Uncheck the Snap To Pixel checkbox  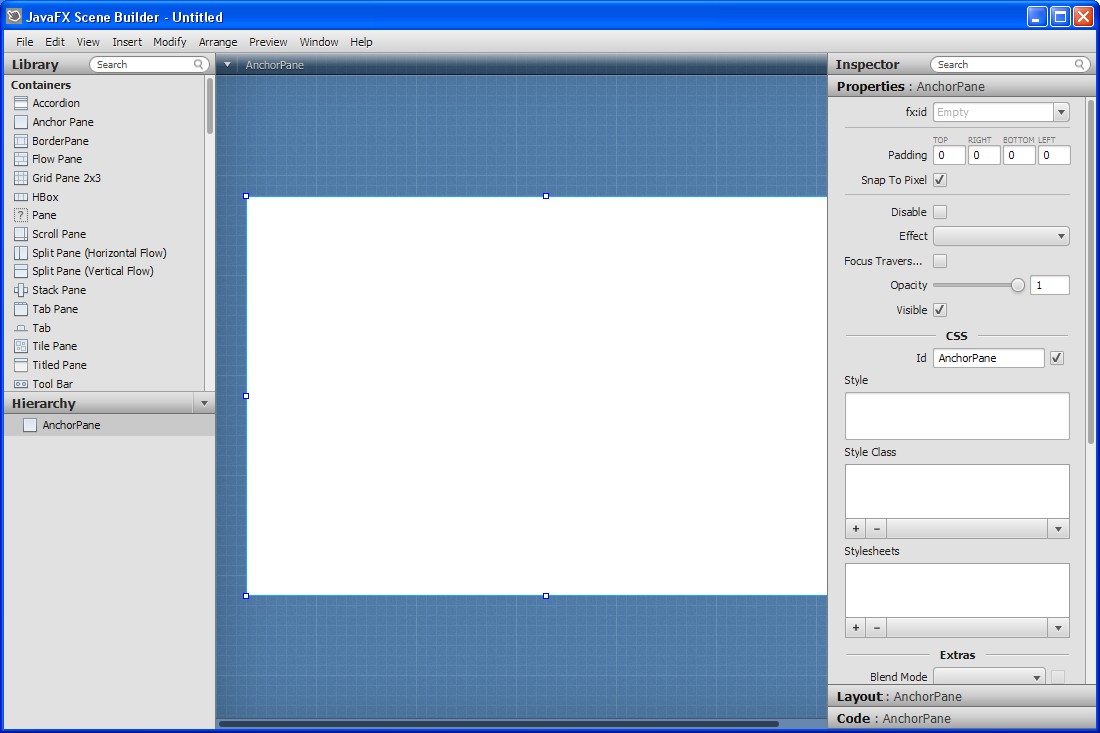coord(940,180)
